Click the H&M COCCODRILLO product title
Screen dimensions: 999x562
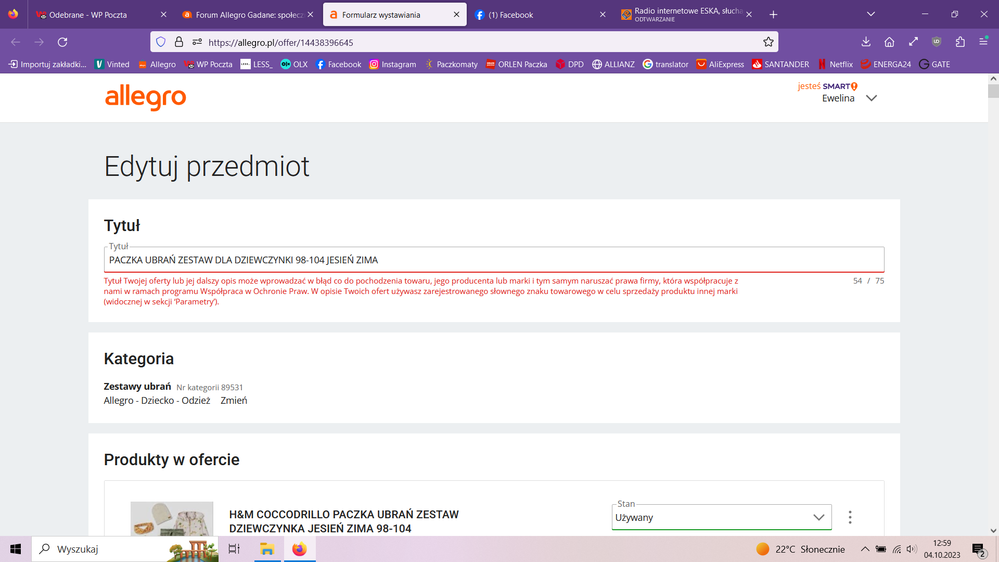click(x=344, y=521)
